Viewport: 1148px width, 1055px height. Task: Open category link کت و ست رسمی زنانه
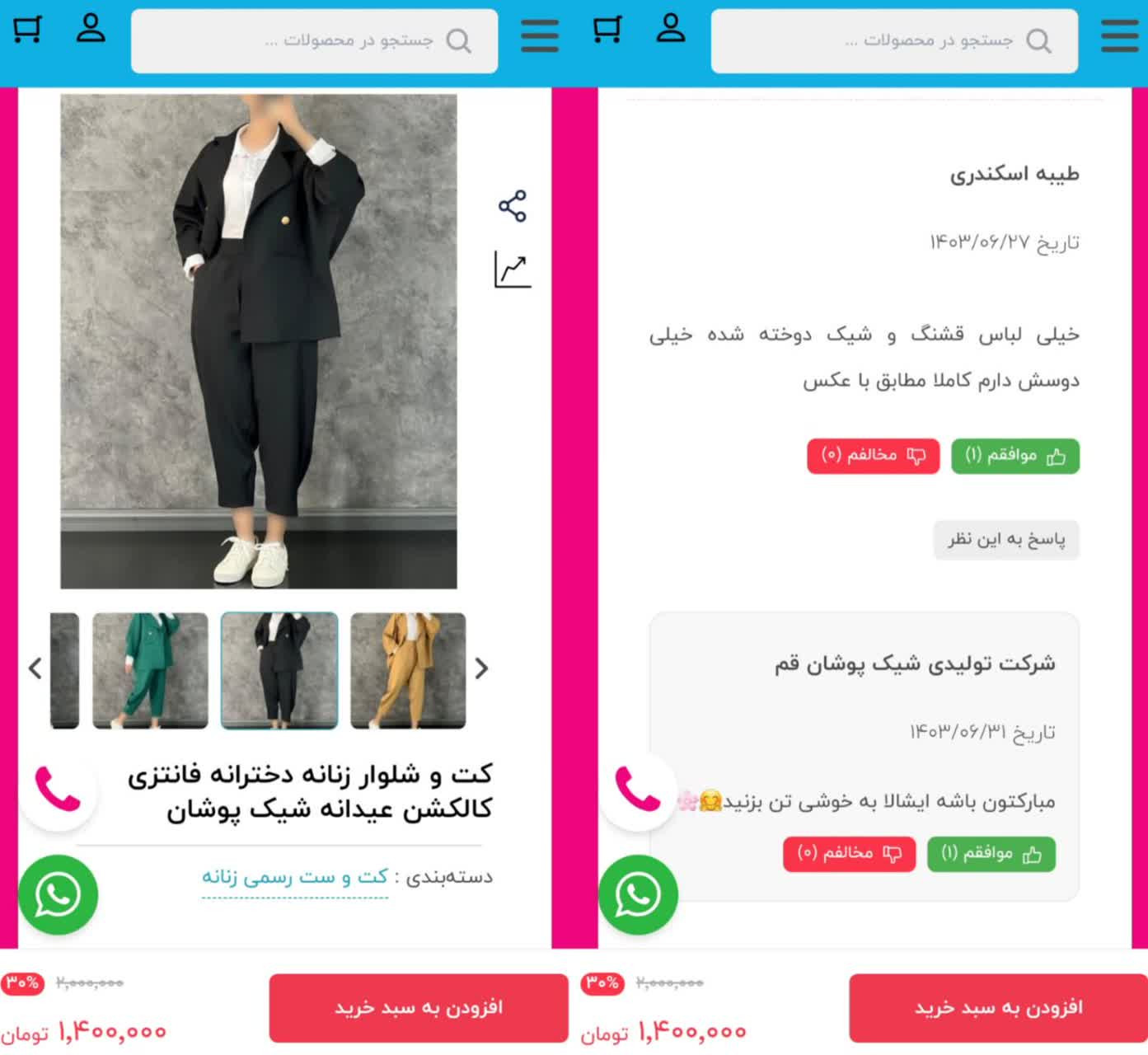(295, 877)
